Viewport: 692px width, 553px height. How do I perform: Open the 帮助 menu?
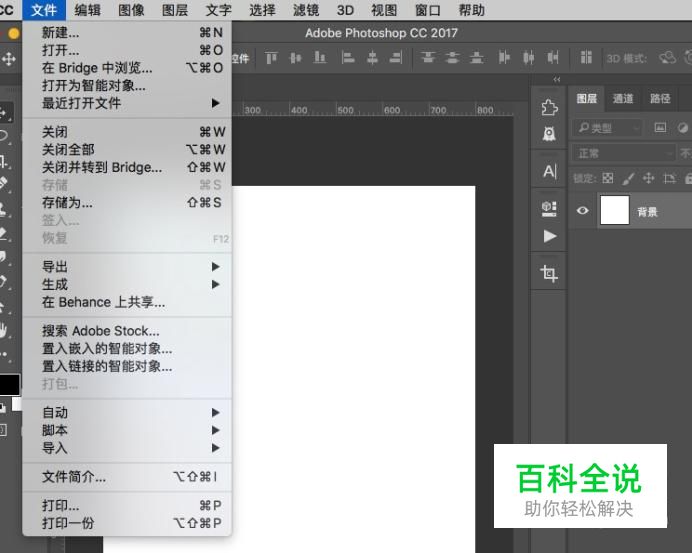471,10
